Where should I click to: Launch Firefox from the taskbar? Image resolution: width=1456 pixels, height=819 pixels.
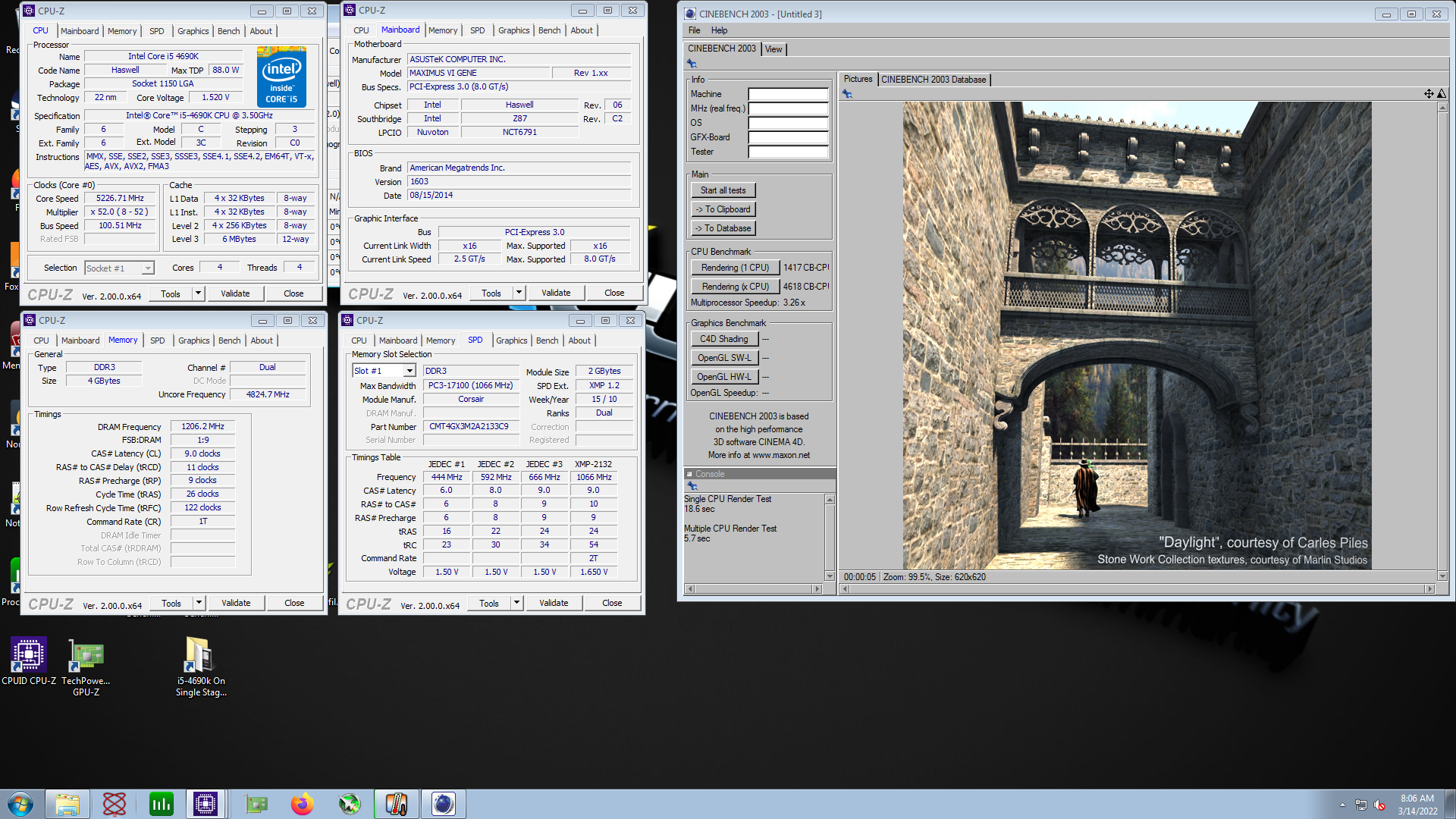[x=303, y=804]
